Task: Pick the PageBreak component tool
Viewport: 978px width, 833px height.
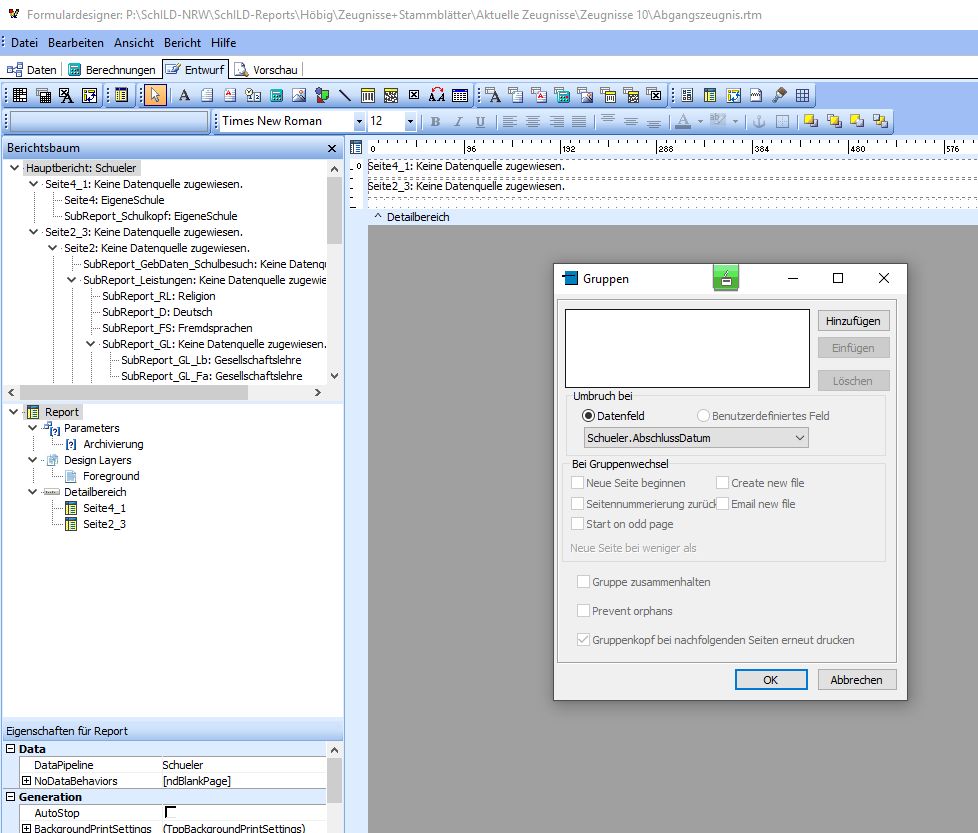Action: click(756, 95)
